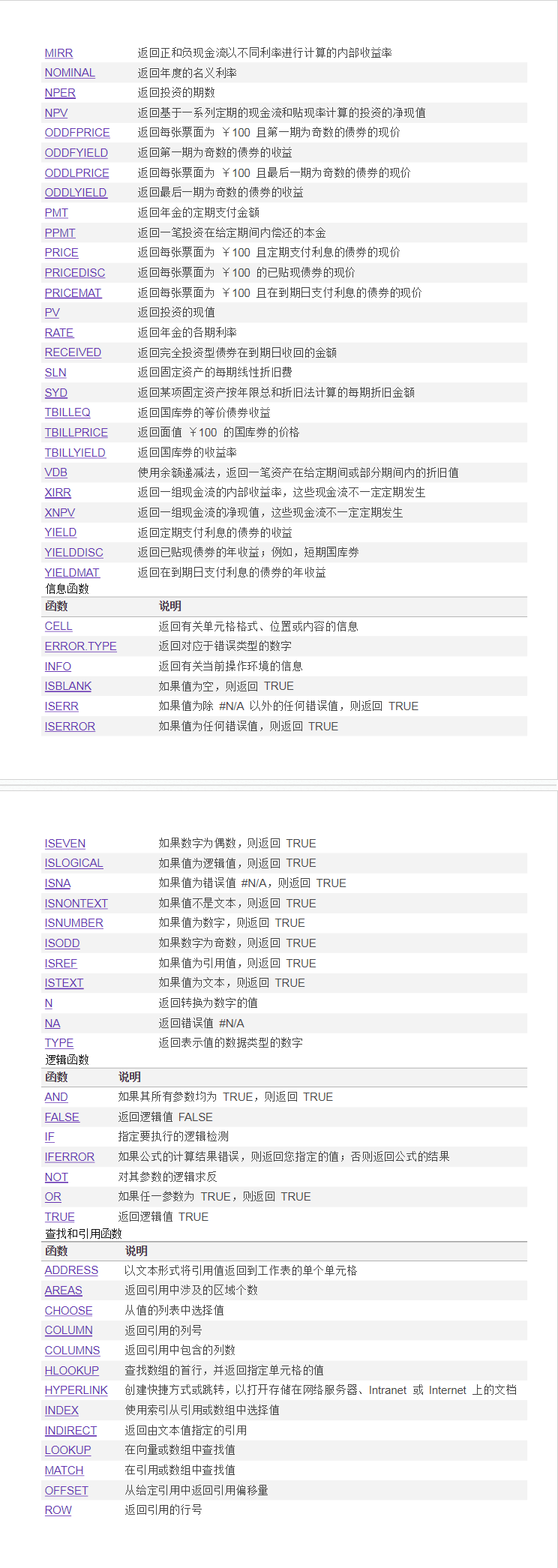Viewport: 558px width, 1568px height.
Task: Click the SYD link
Action: coord(56,393)
